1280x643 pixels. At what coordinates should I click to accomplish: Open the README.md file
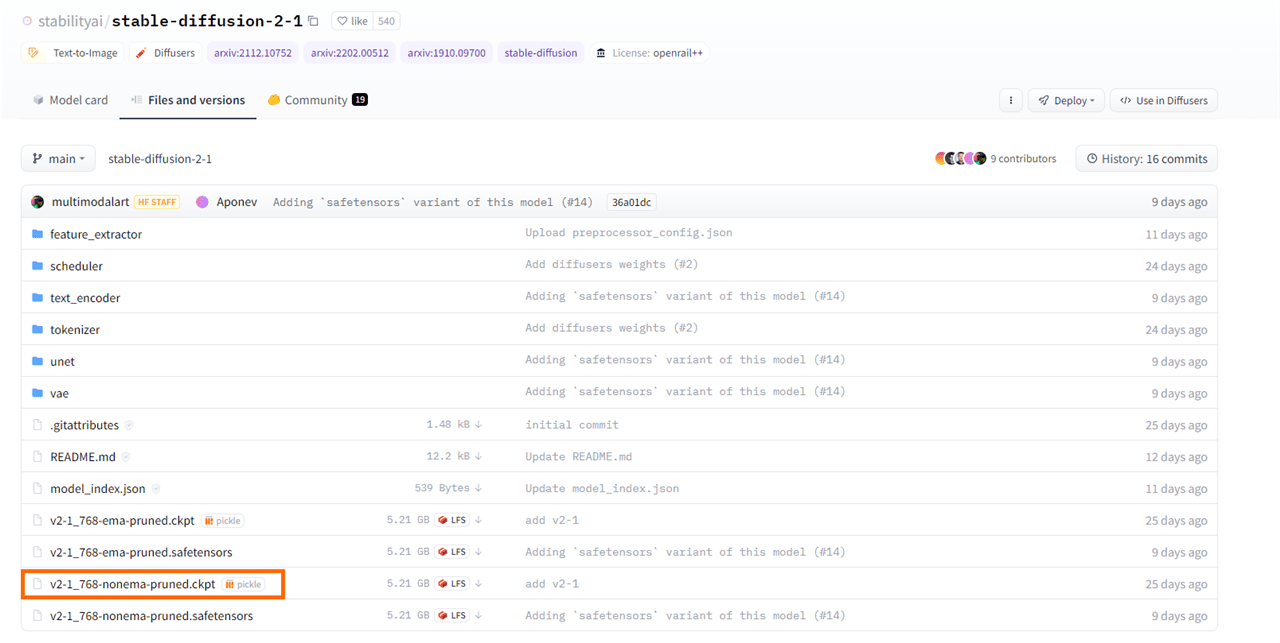pos(83,457)
